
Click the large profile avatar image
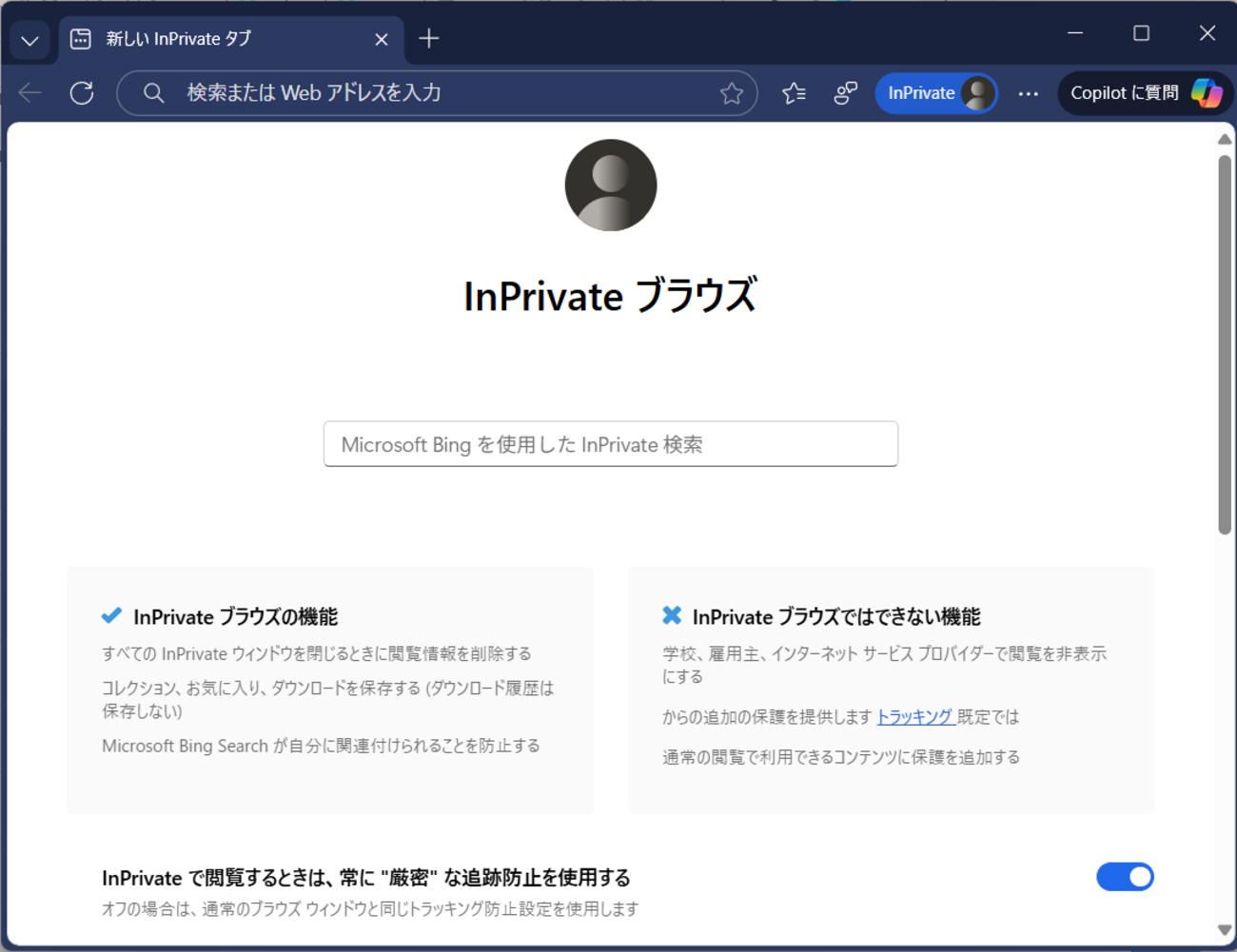click(611, 185)
